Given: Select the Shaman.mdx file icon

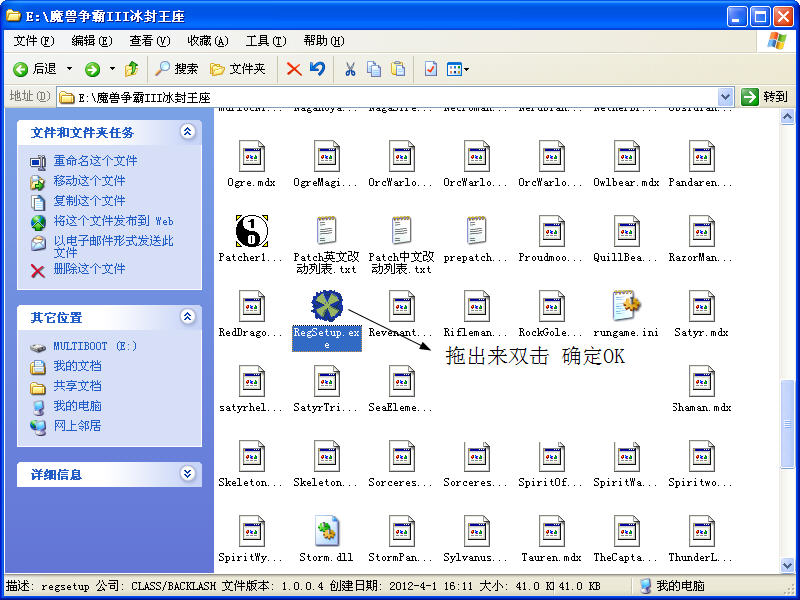Looking at the screenshot, I should click(702, 381).
